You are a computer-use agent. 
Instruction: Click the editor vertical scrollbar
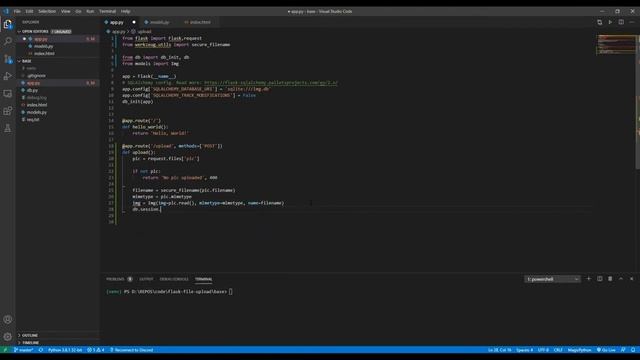638,102
